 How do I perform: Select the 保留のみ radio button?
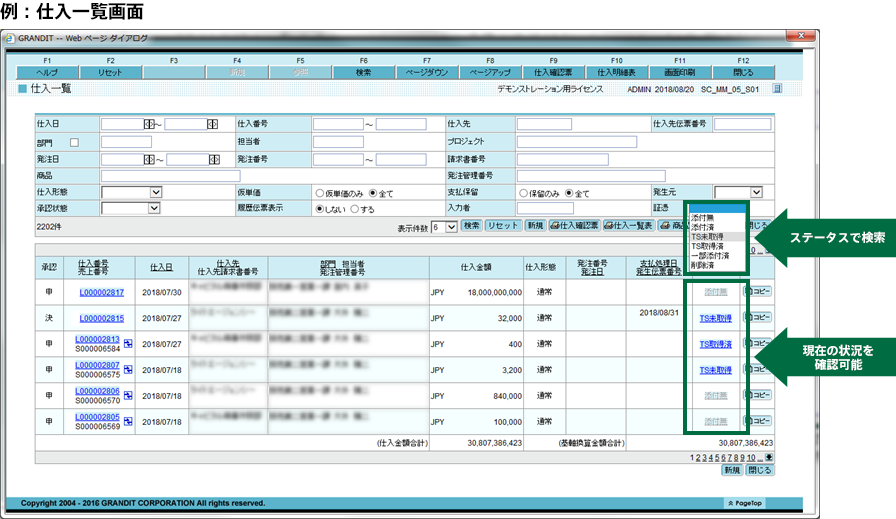point(523,193)
